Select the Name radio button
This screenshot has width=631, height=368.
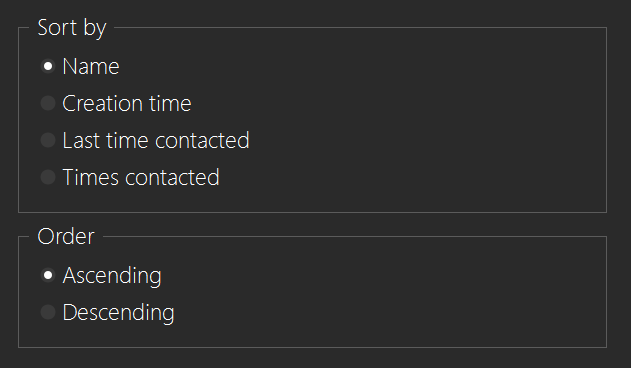48,66
